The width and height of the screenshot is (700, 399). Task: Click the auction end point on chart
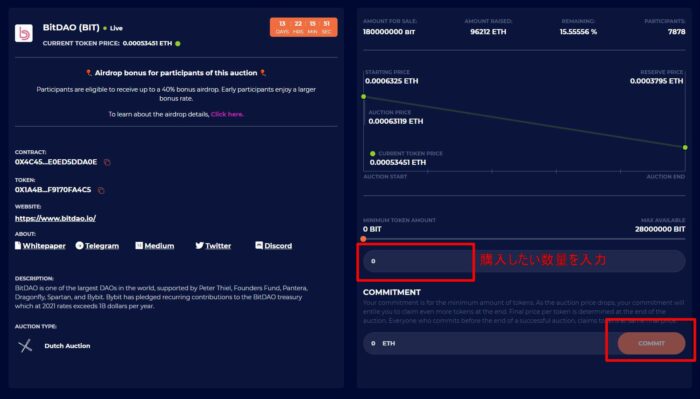685,147
